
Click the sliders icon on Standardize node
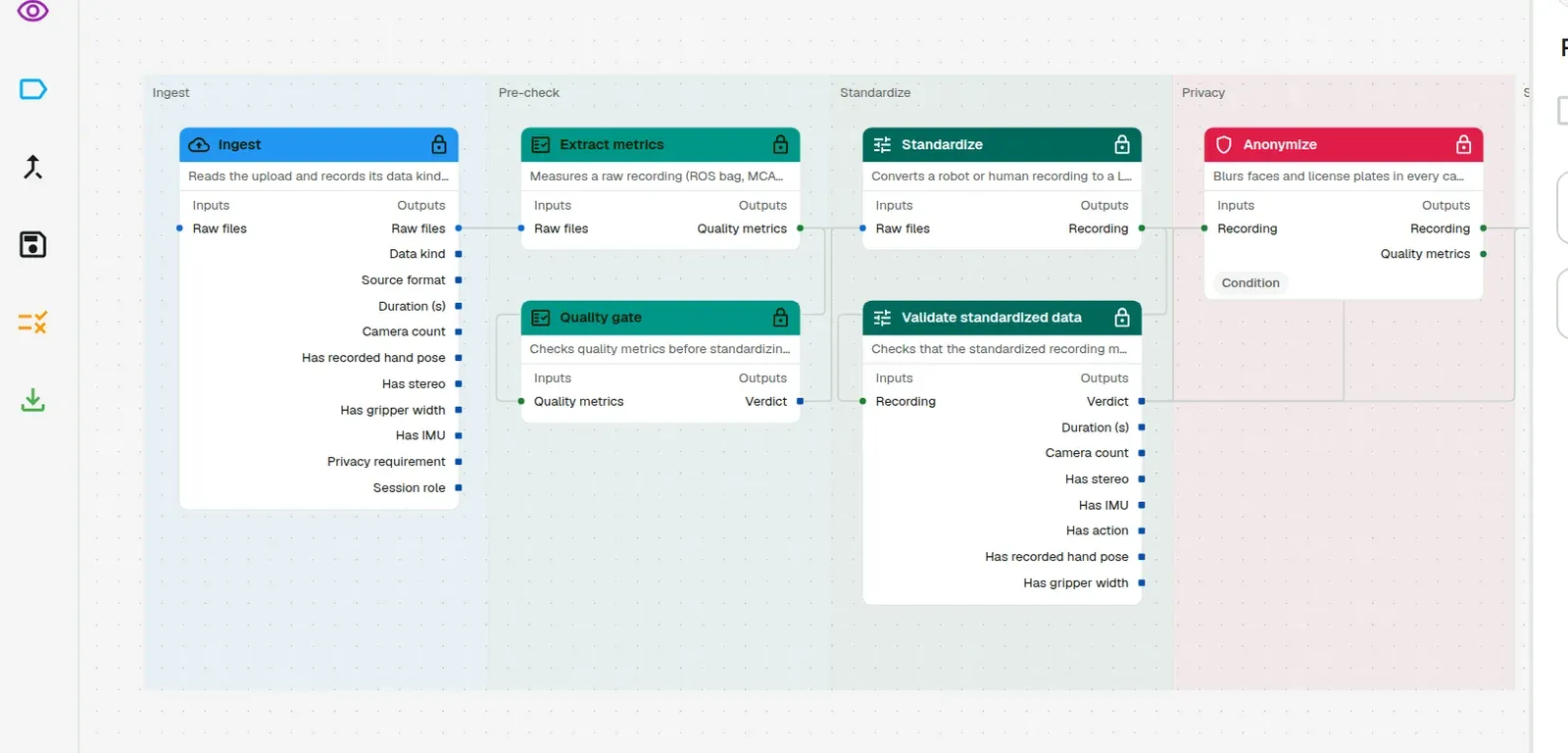882,145
